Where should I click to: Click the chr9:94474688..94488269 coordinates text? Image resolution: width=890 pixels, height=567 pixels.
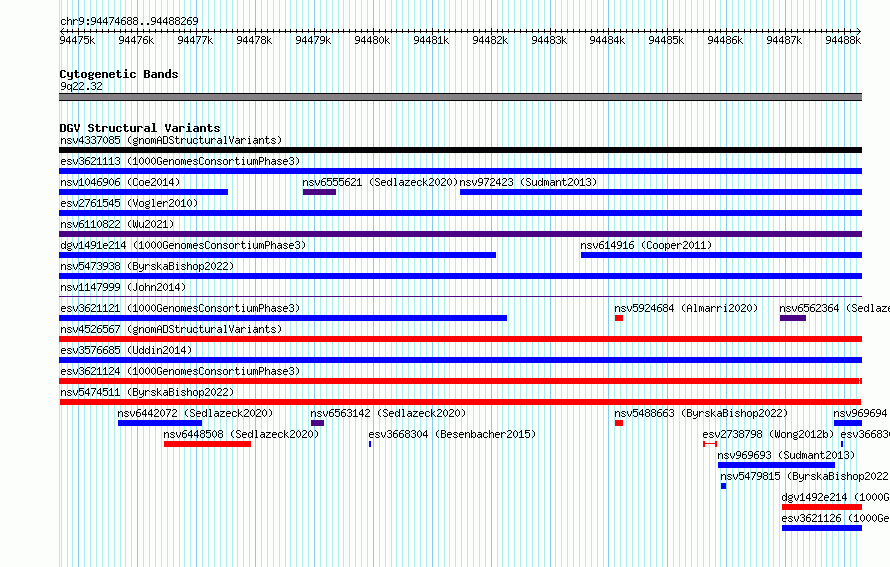tap(129, 21)
